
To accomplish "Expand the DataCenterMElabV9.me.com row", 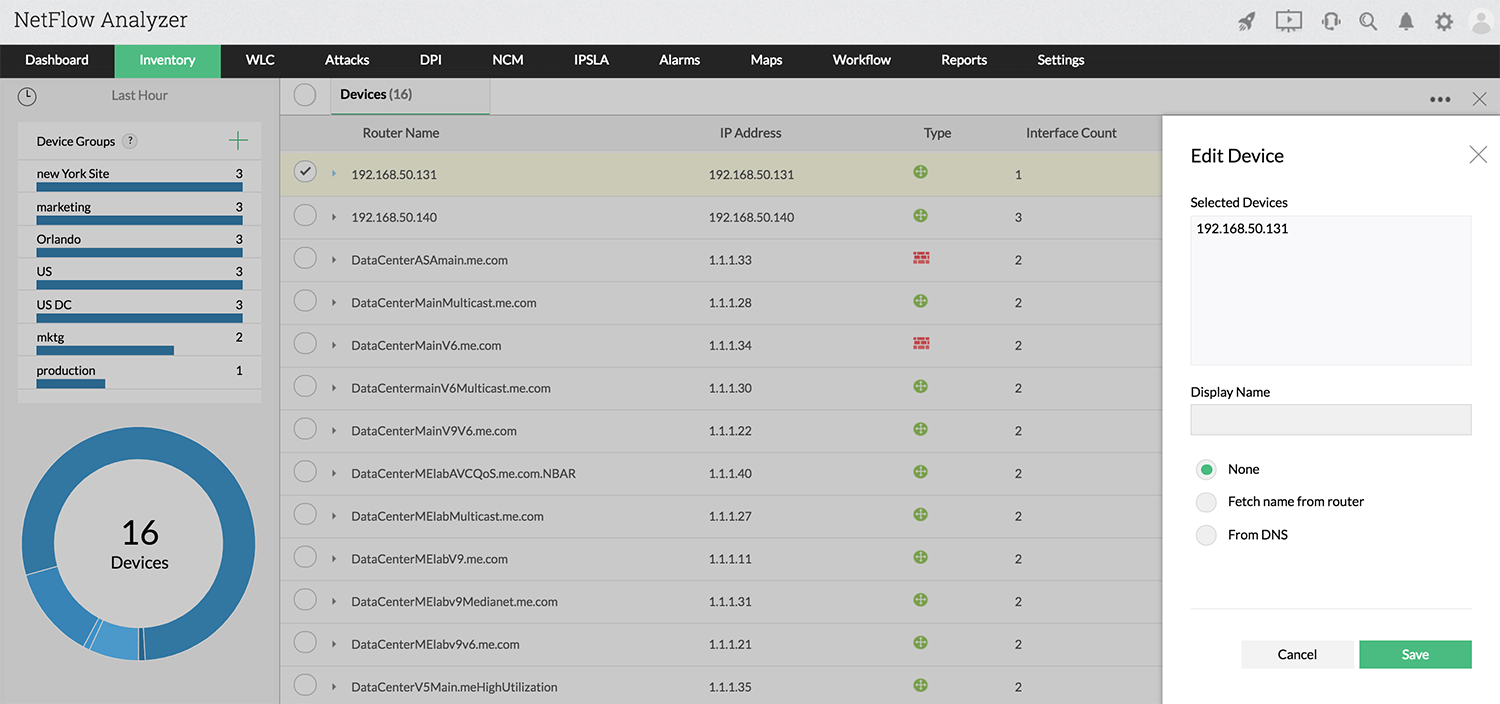I will coord(334,559).
